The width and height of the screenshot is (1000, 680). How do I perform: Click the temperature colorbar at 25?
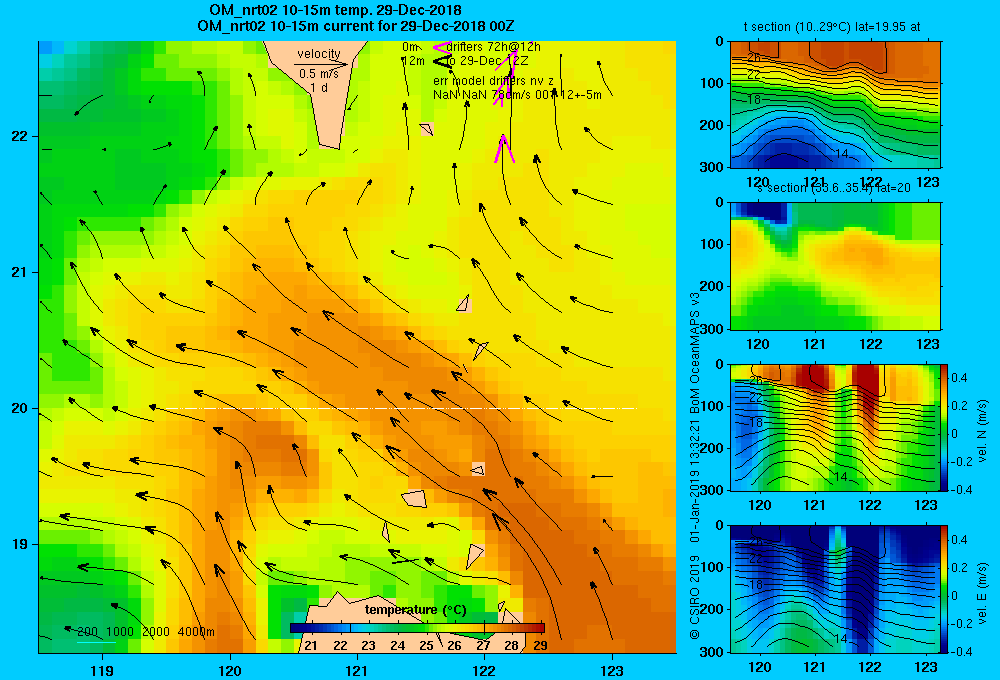click(x=426, y=628)
